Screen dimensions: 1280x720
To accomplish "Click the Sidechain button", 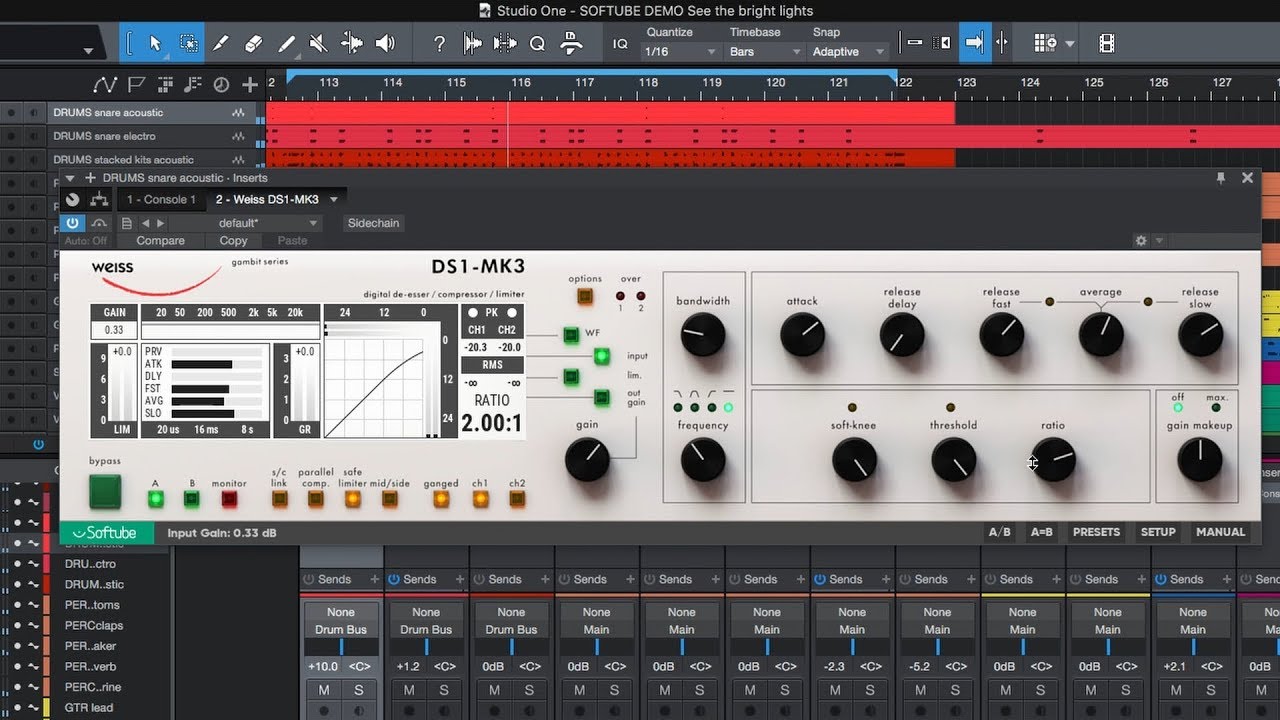I will (x=373, y=223).
